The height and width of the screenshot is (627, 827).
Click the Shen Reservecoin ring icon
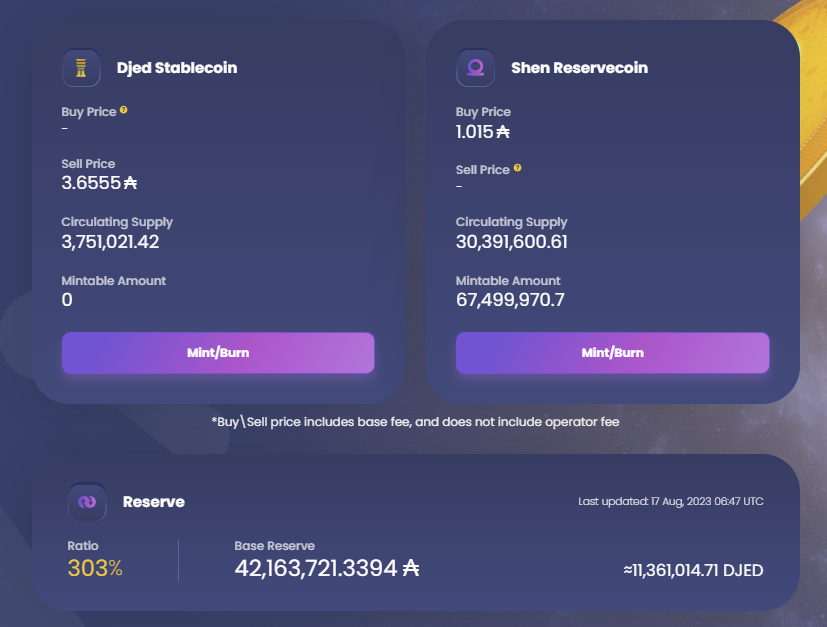[x=475, y=67]
